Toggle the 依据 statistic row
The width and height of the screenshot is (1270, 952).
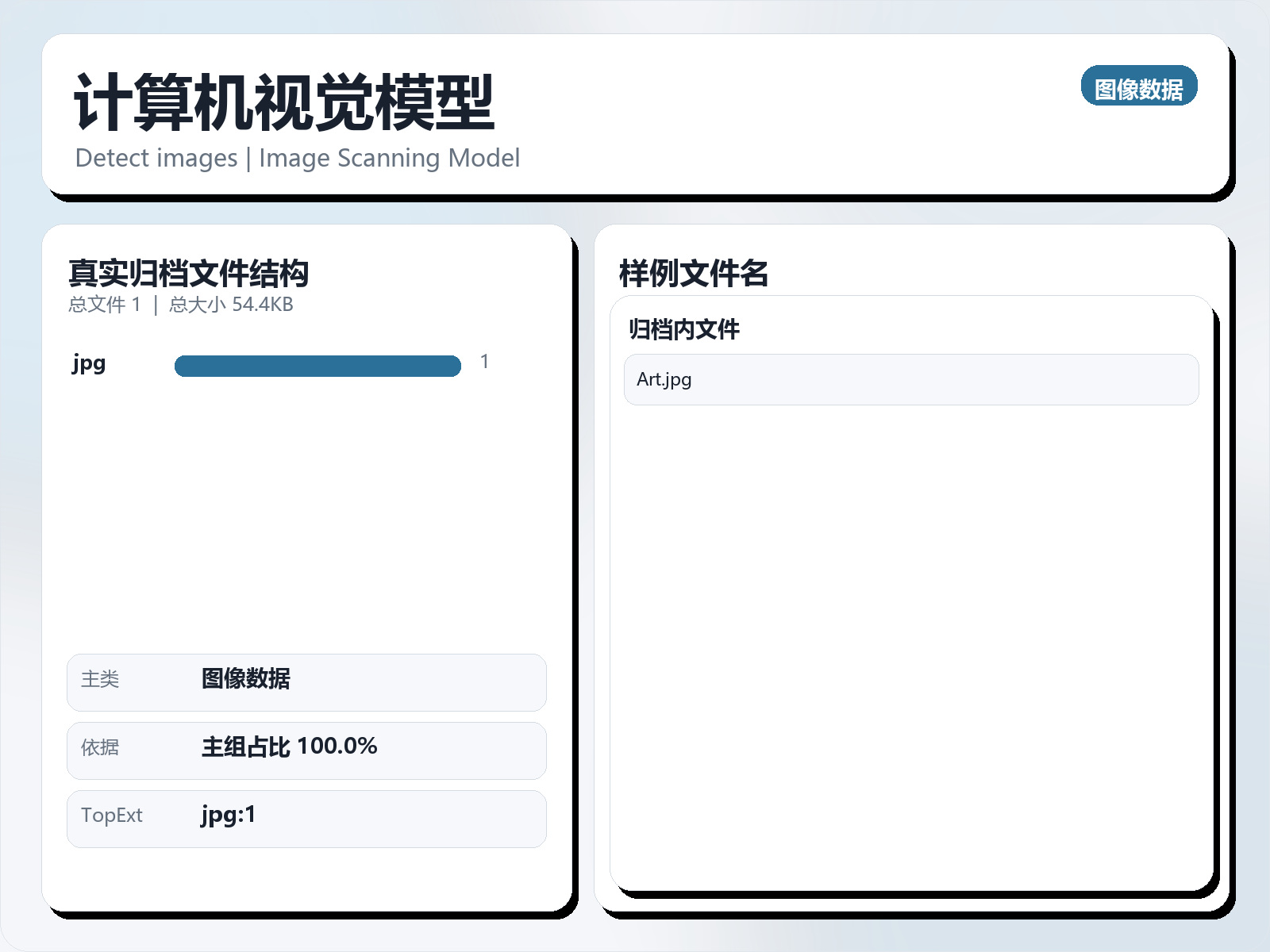306,750
